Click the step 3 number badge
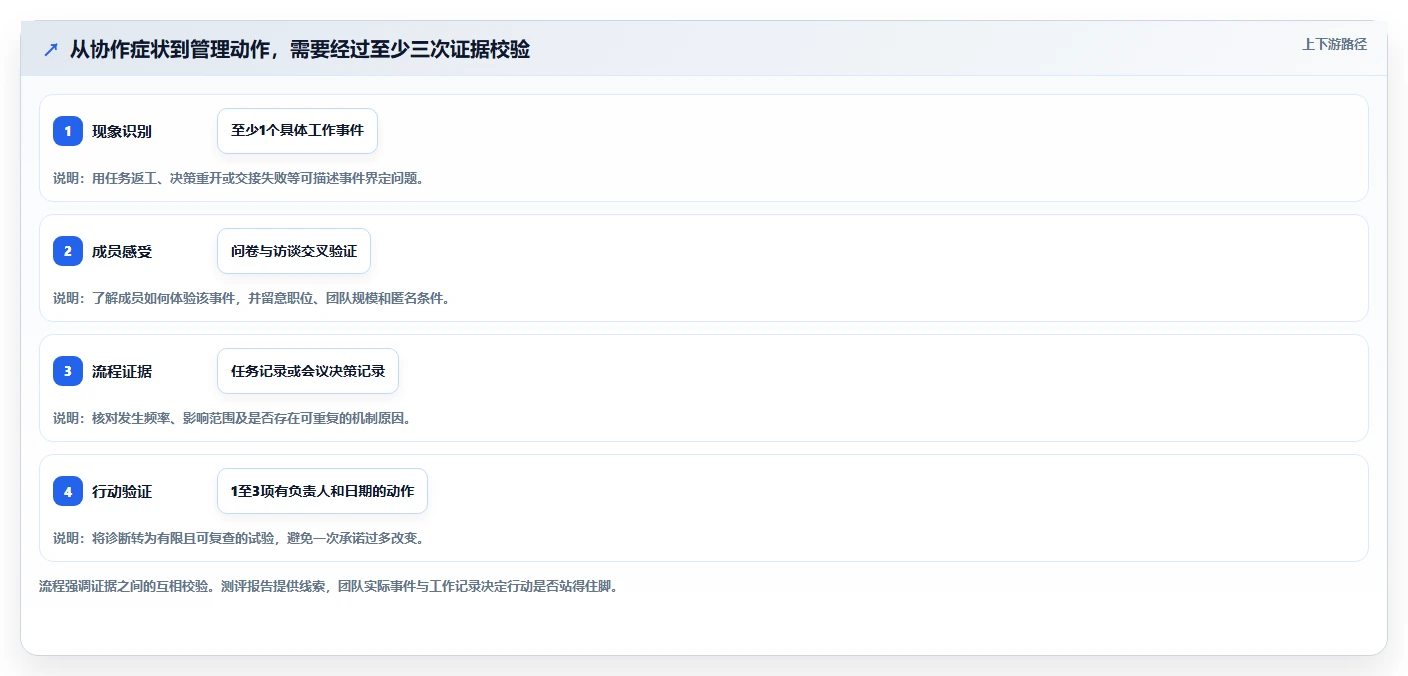1408x676 pixels. pos(68,371)
